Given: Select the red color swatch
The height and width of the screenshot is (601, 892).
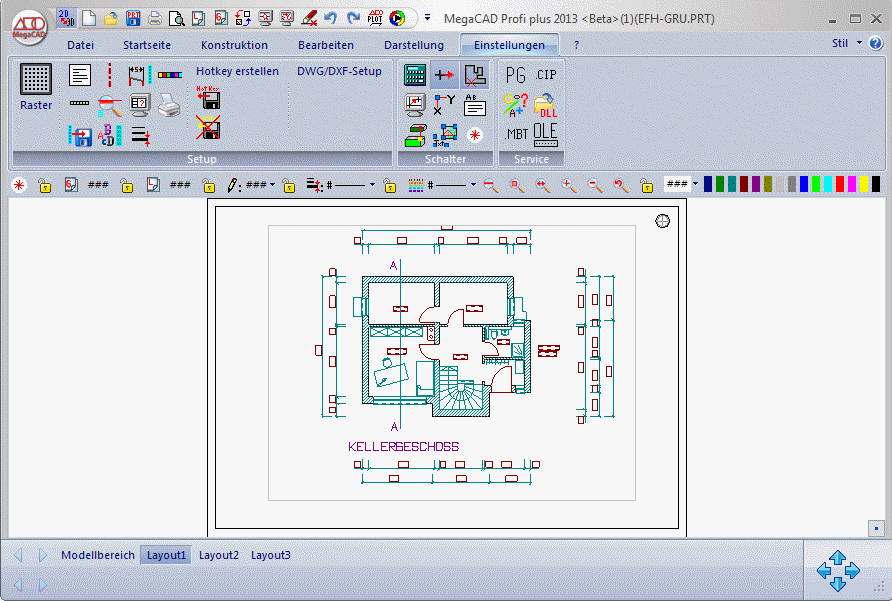Looking at the screenshot, I should [x=840, y=184].
